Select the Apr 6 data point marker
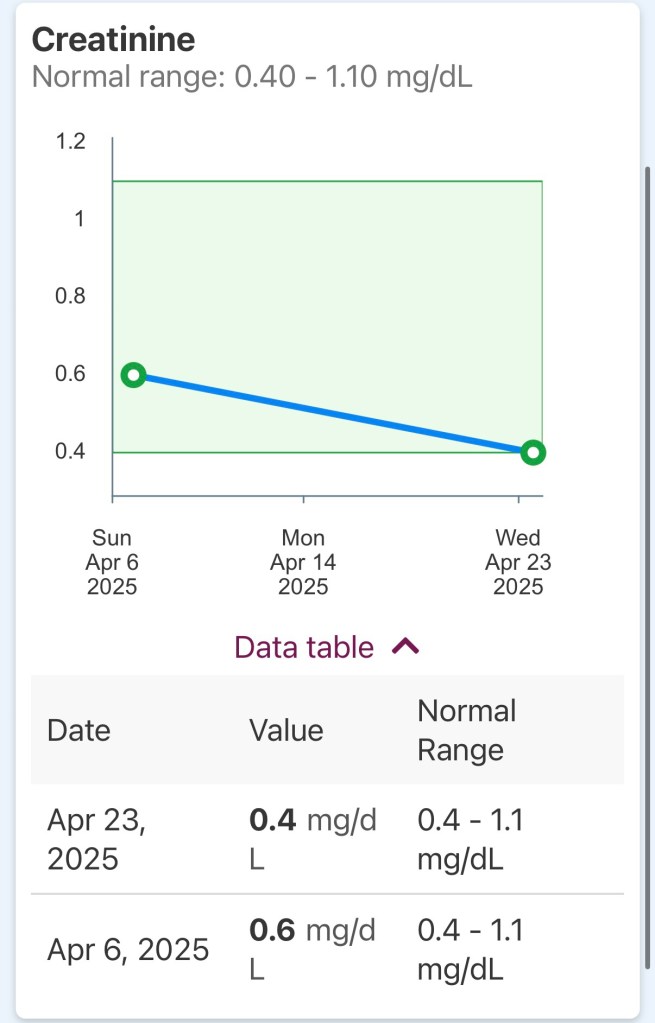This screenshot has height=1023, width=655. click(x=133, y=375)
